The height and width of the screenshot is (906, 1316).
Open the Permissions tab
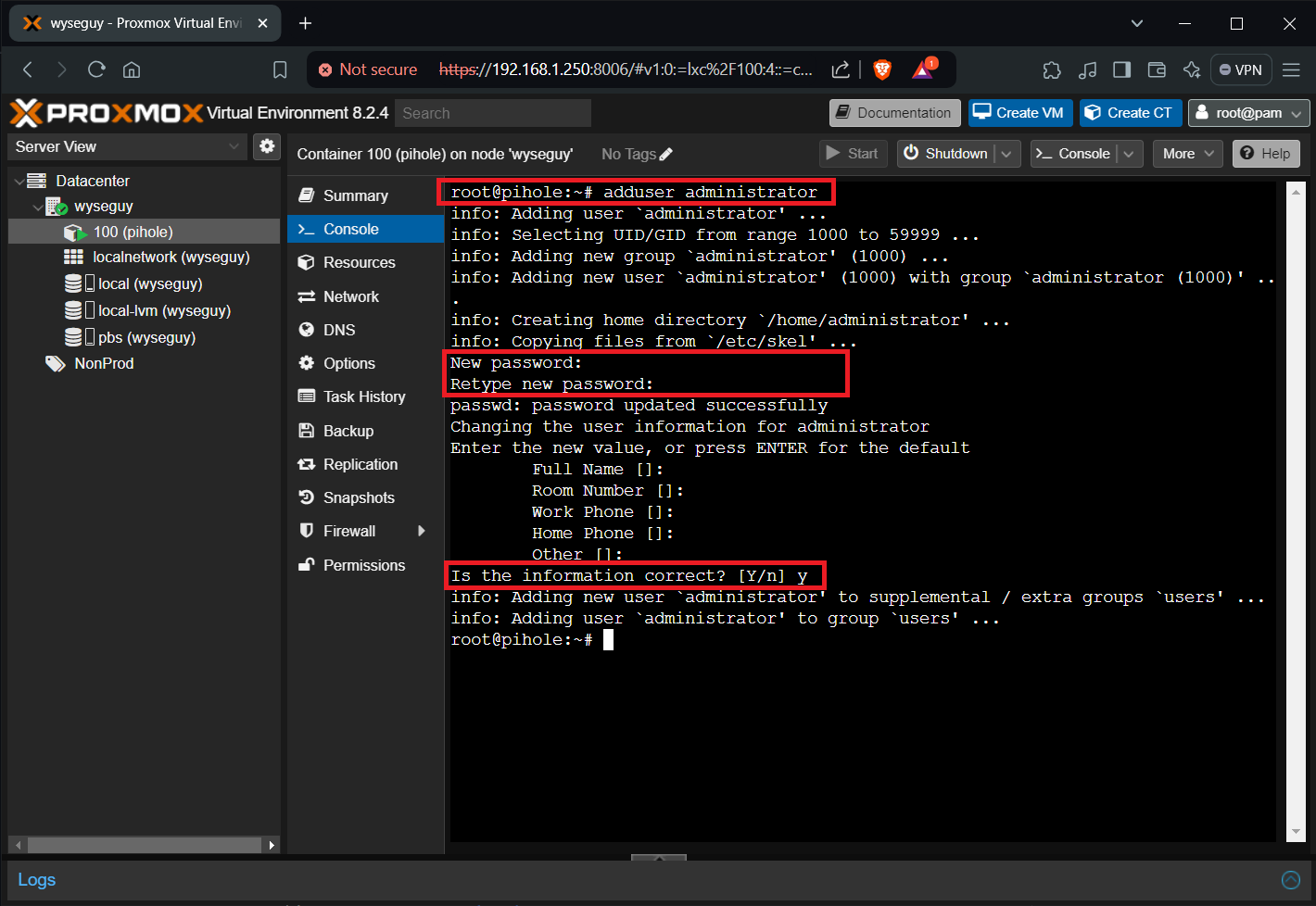tap(366, 565)
